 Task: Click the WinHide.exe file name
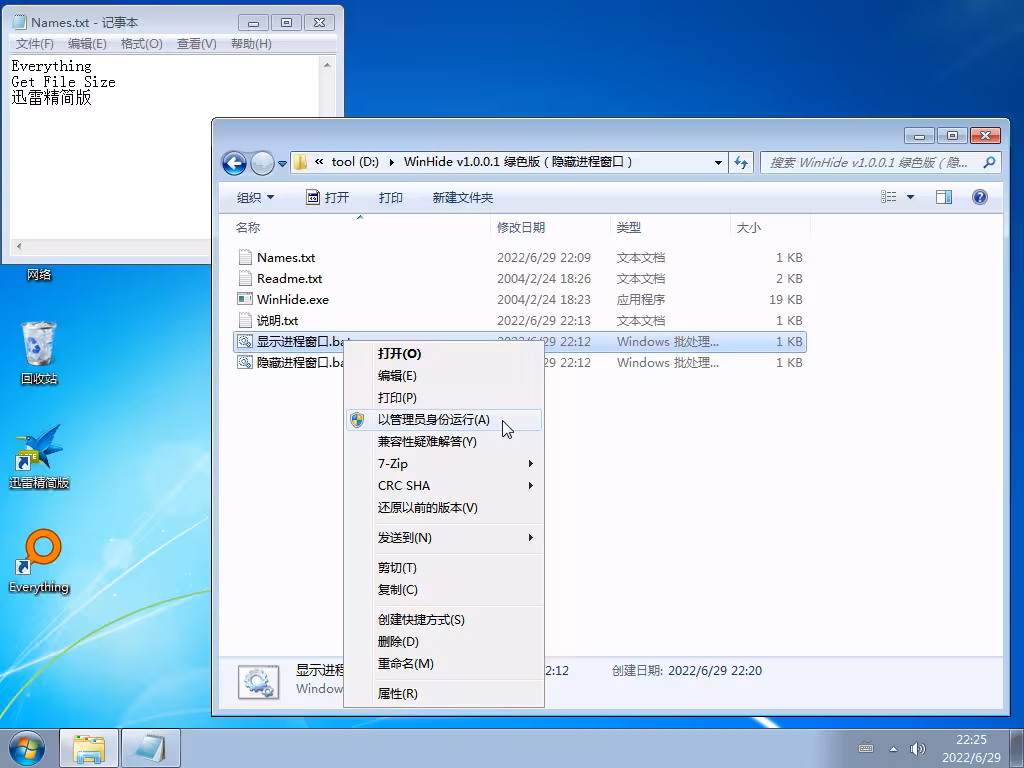tap(293, 299)
